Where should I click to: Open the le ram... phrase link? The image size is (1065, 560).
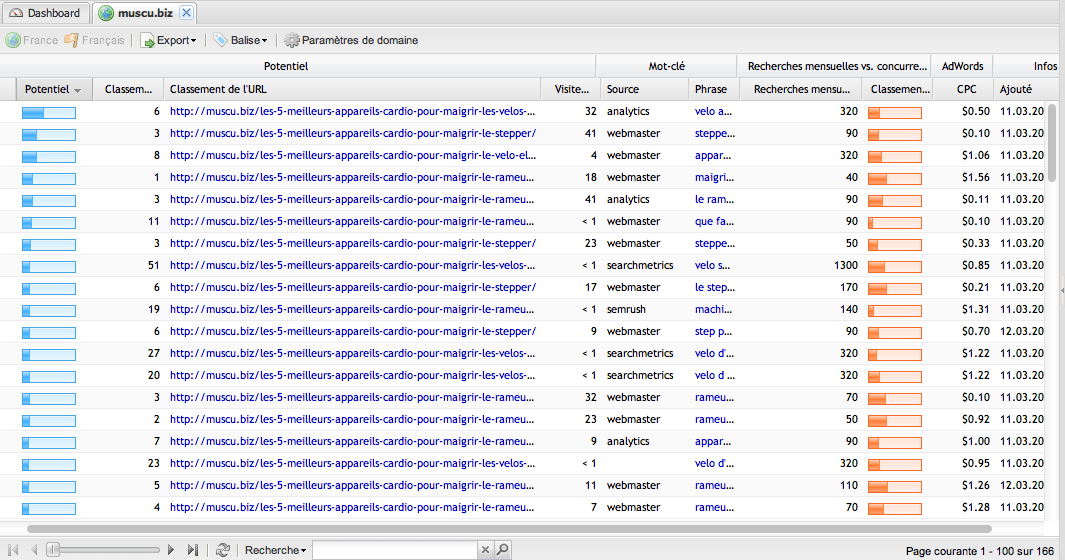click(x=715, y=199)
